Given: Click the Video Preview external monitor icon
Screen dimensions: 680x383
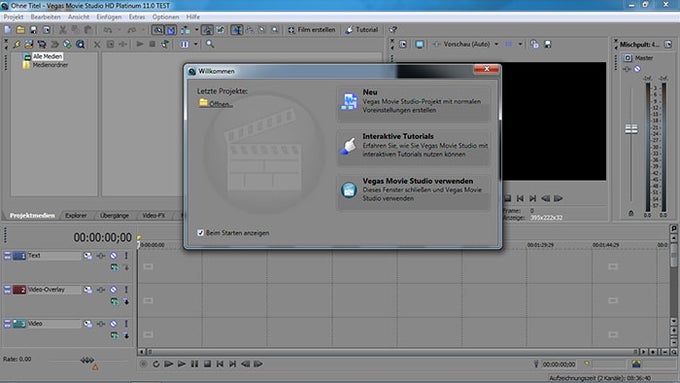Looking at the screenshot, I should 419,44.
